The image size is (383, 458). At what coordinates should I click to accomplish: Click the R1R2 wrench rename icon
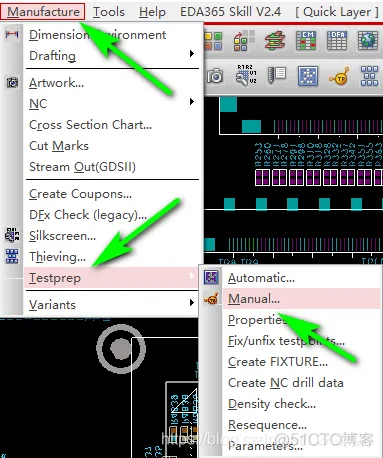click(x=246, y=75)
